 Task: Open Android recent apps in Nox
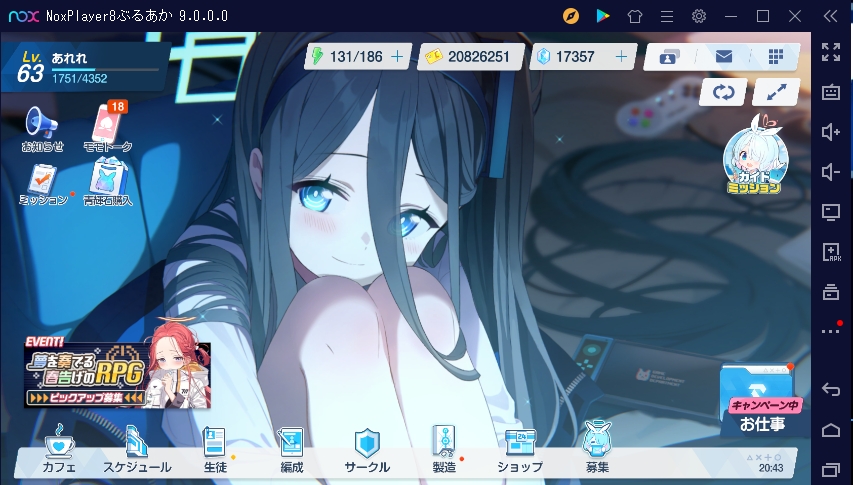831,469
